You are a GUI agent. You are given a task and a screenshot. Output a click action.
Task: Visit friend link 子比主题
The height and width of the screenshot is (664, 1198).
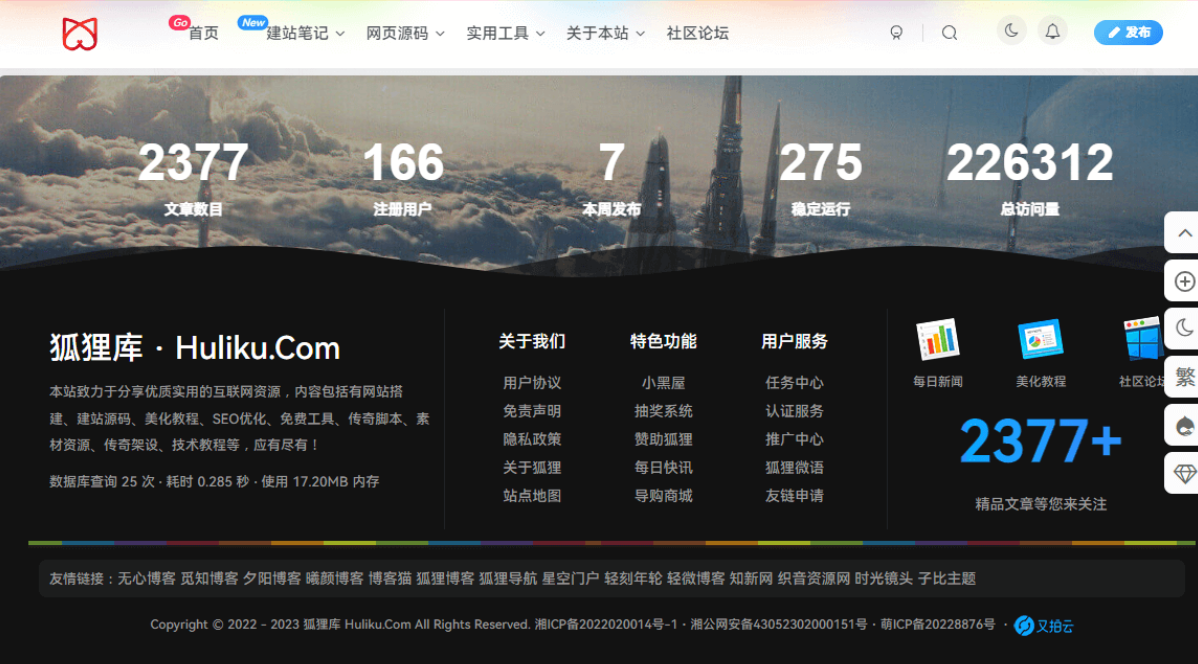tap(947, 578)
